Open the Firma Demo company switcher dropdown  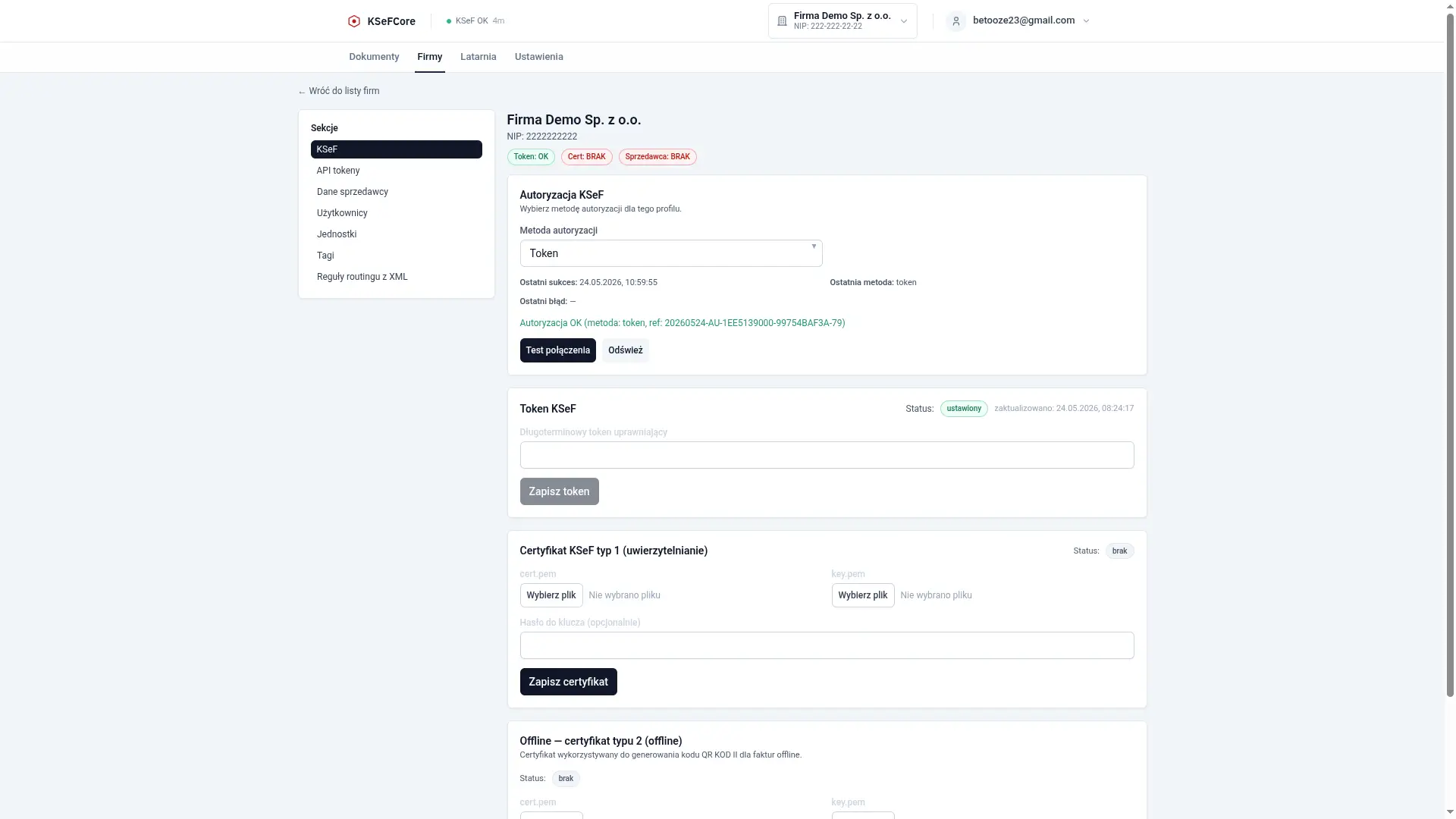pyautogui.click(x=843, y=21)
